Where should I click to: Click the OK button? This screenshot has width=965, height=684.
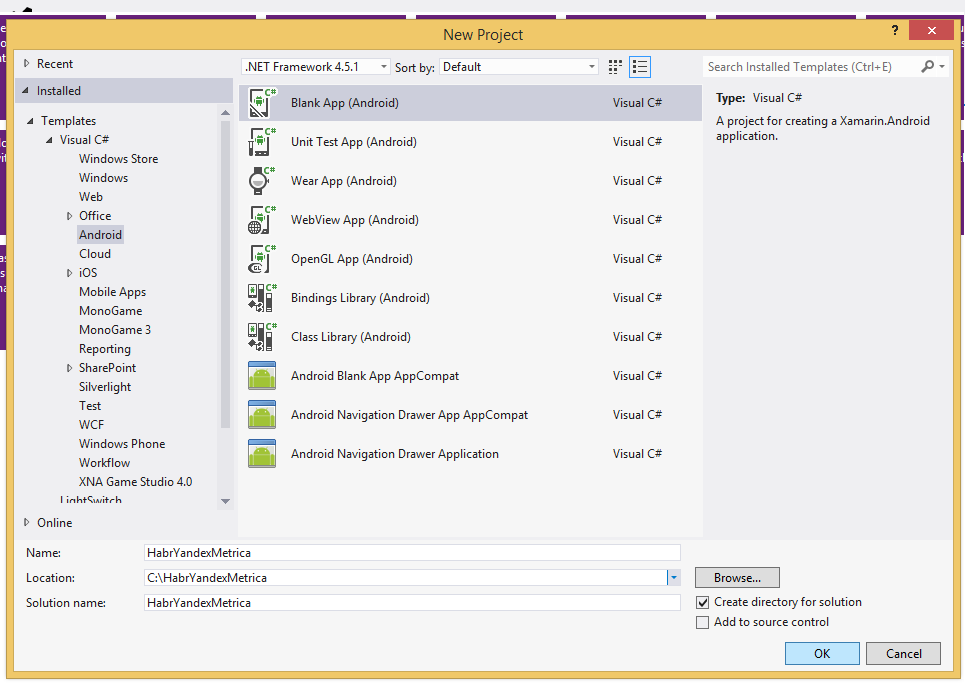(822, 654)
